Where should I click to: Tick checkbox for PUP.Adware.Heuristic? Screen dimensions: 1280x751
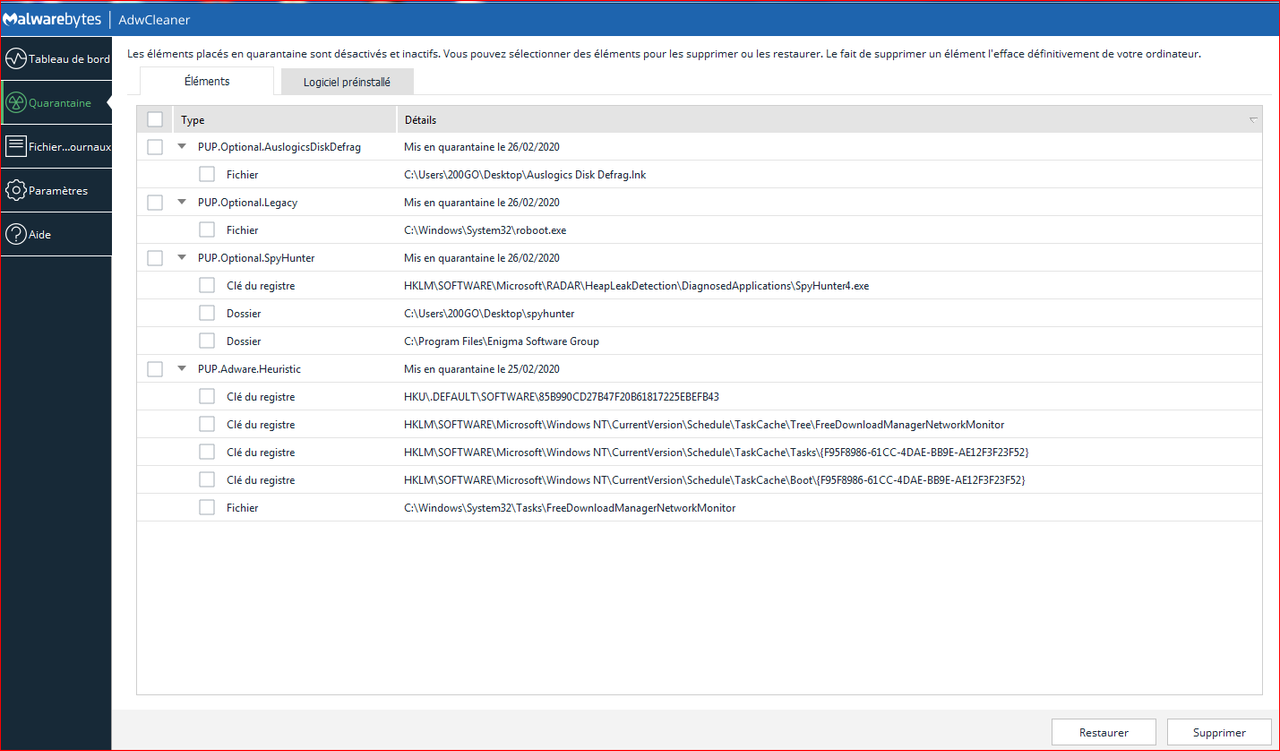[155, 369]
